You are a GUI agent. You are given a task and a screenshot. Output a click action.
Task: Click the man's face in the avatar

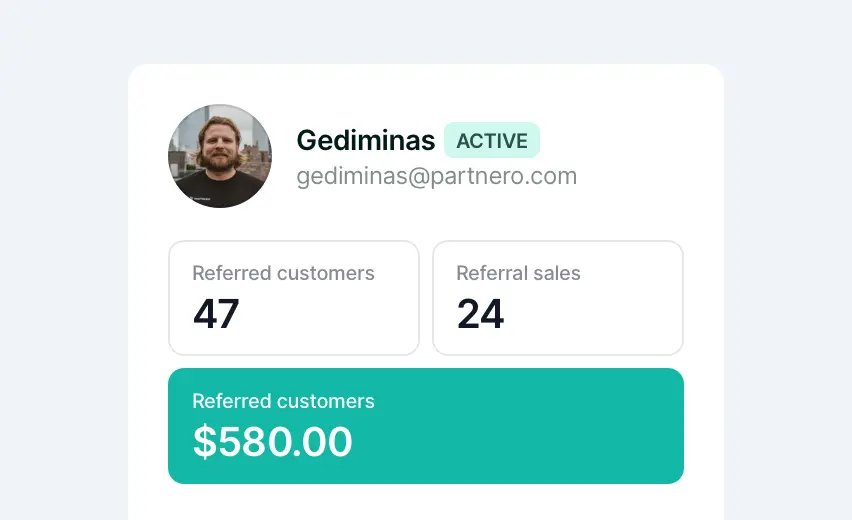[220, 146]
